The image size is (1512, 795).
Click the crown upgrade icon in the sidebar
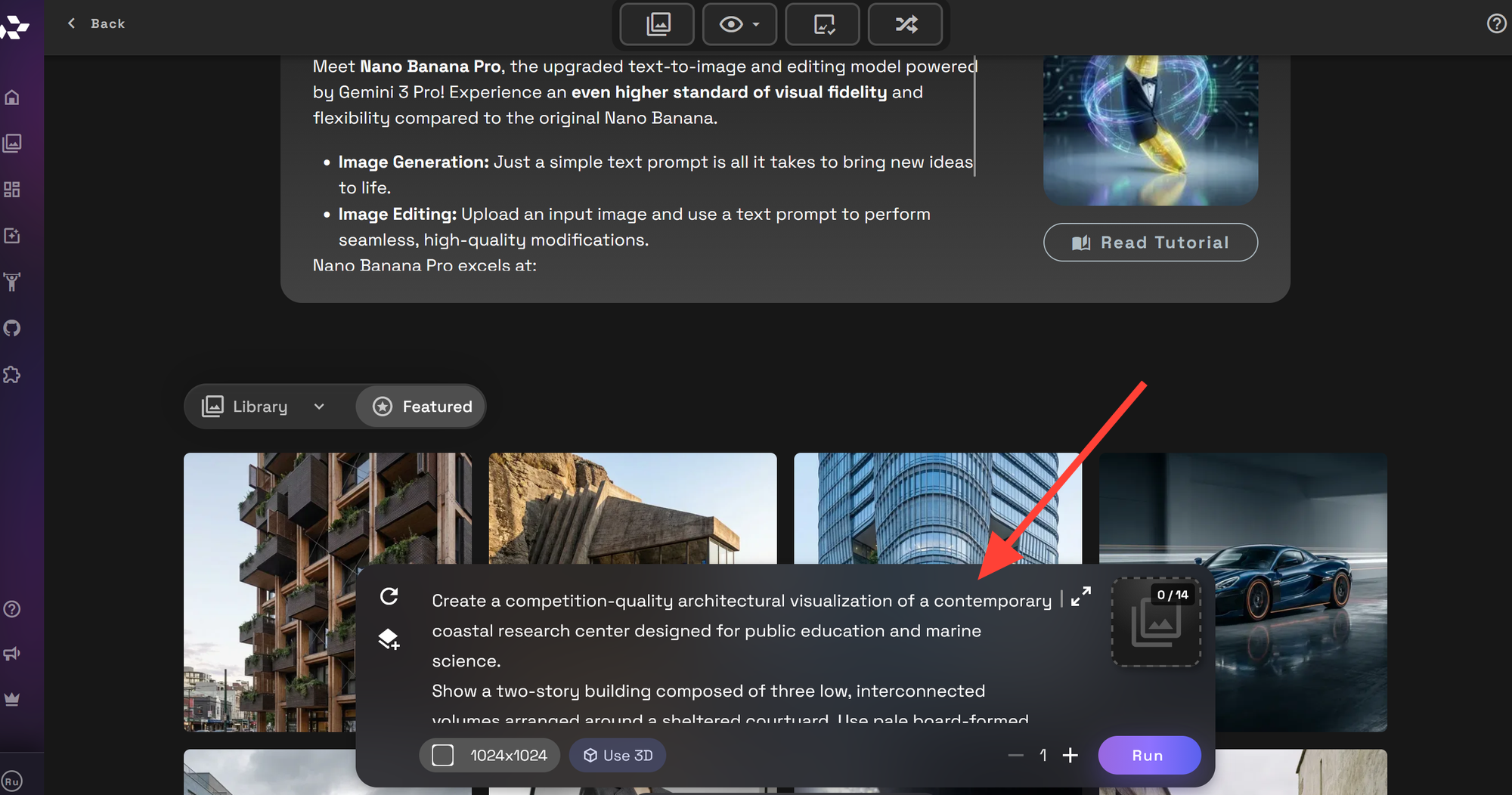point(12,699)
